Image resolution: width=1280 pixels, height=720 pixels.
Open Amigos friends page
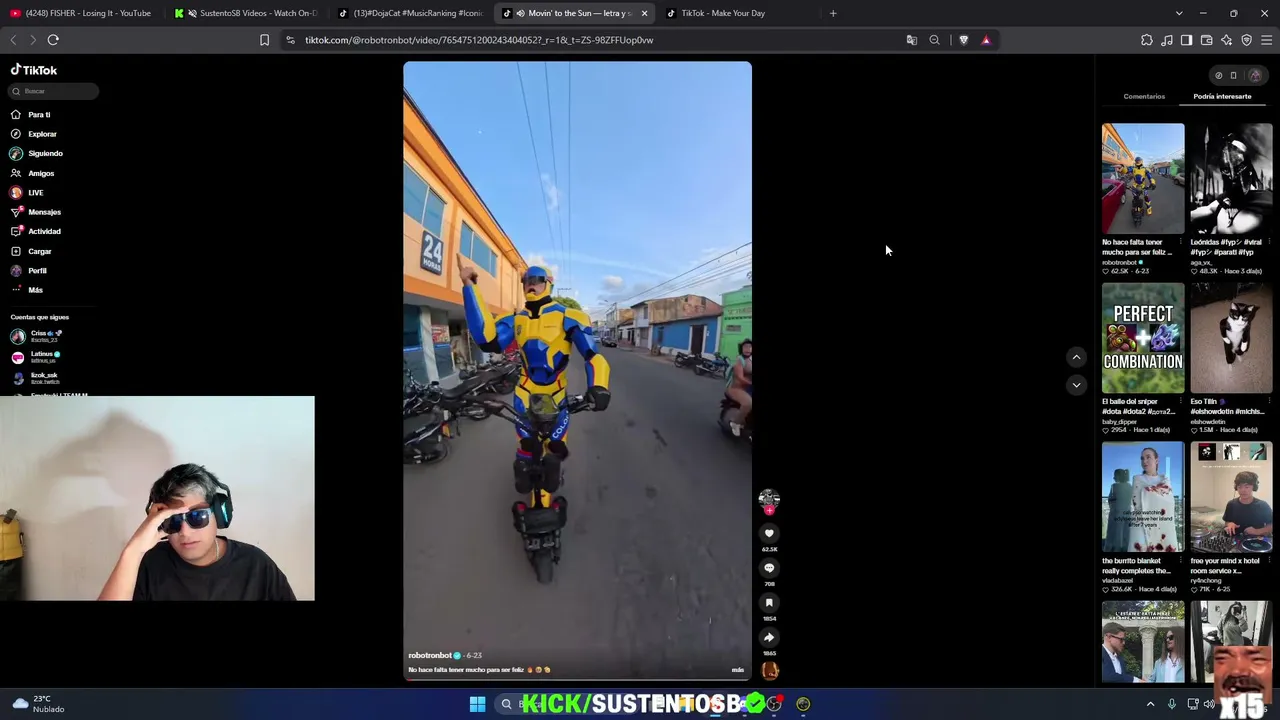pos(32,173)
